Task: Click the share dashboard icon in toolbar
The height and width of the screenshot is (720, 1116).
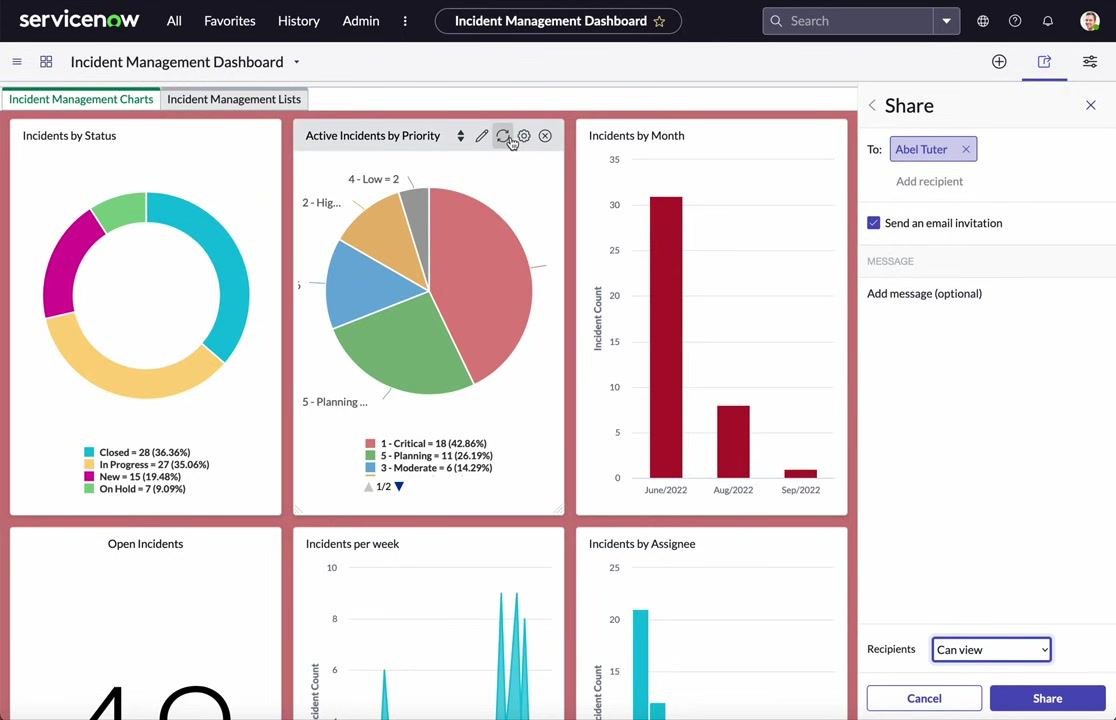Action: pyautogui.click(x=1044, y=62)
